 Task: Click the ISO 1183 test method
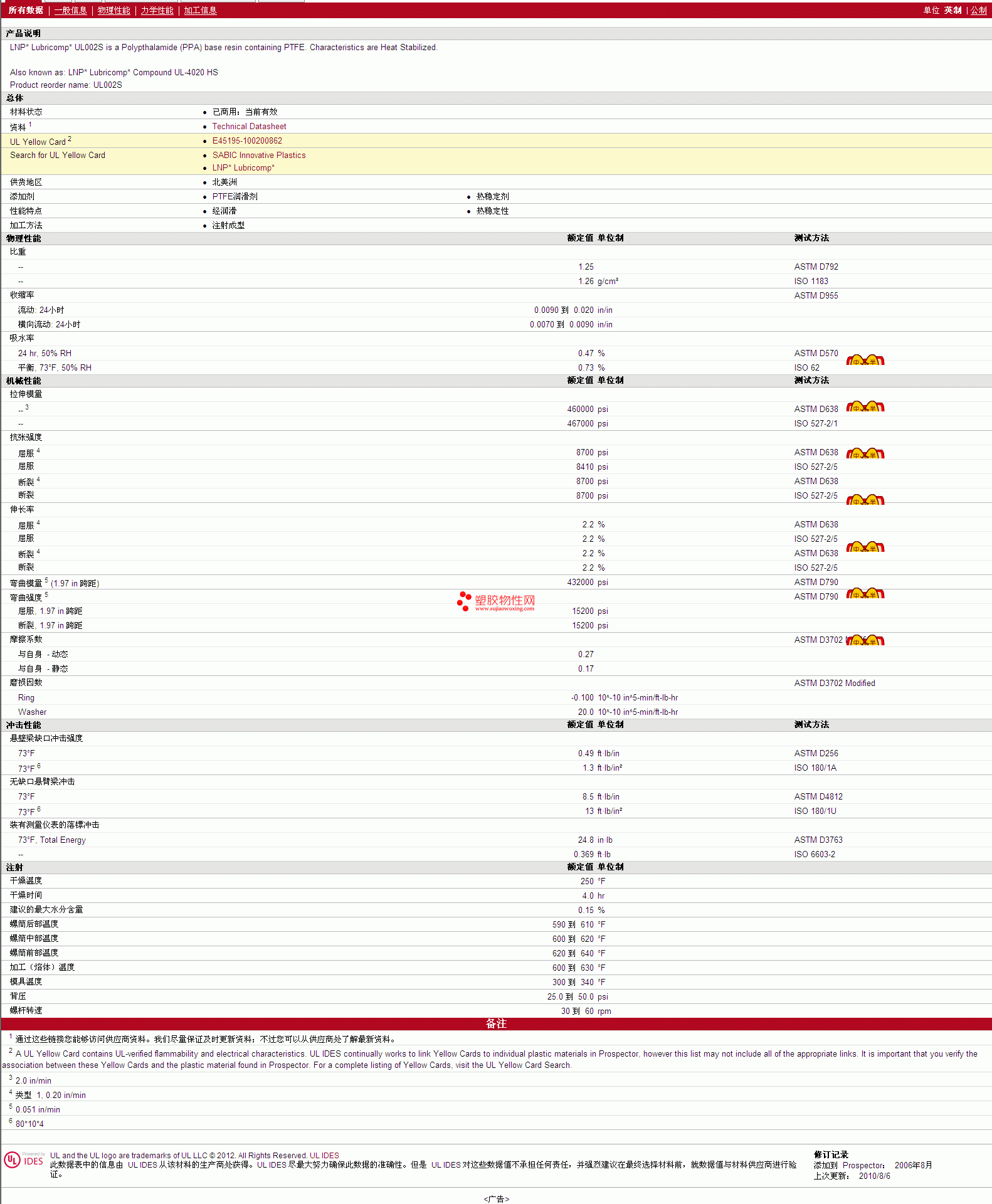click(811, 281)
